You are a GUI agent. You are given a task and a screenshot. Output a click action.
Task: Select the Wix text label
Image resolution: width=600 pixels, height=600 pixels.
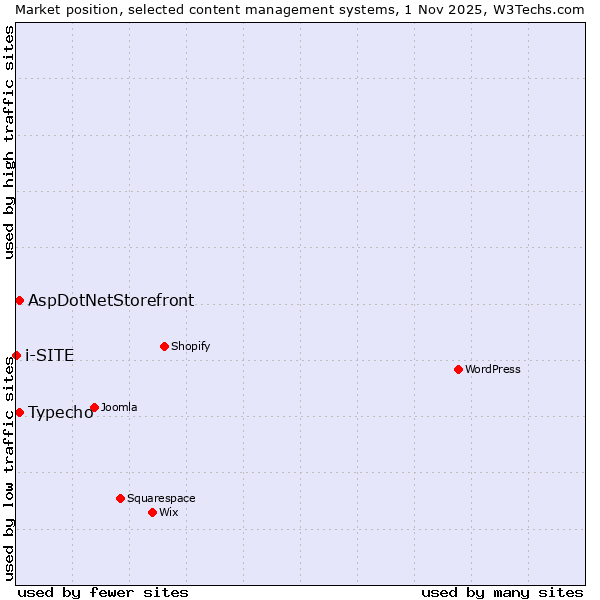coord(169,512)
